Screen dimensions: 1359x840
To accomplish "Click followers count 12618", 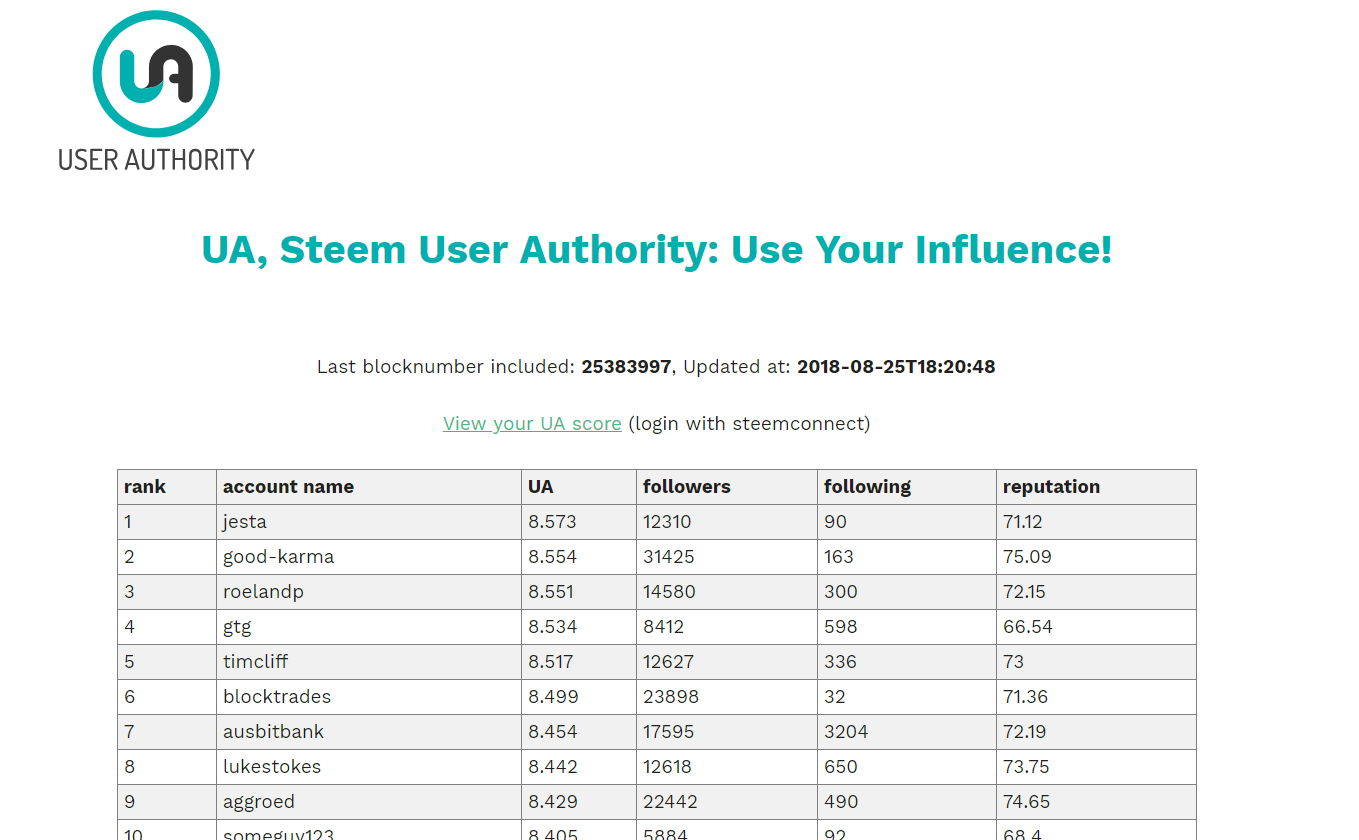I will 667,767.
